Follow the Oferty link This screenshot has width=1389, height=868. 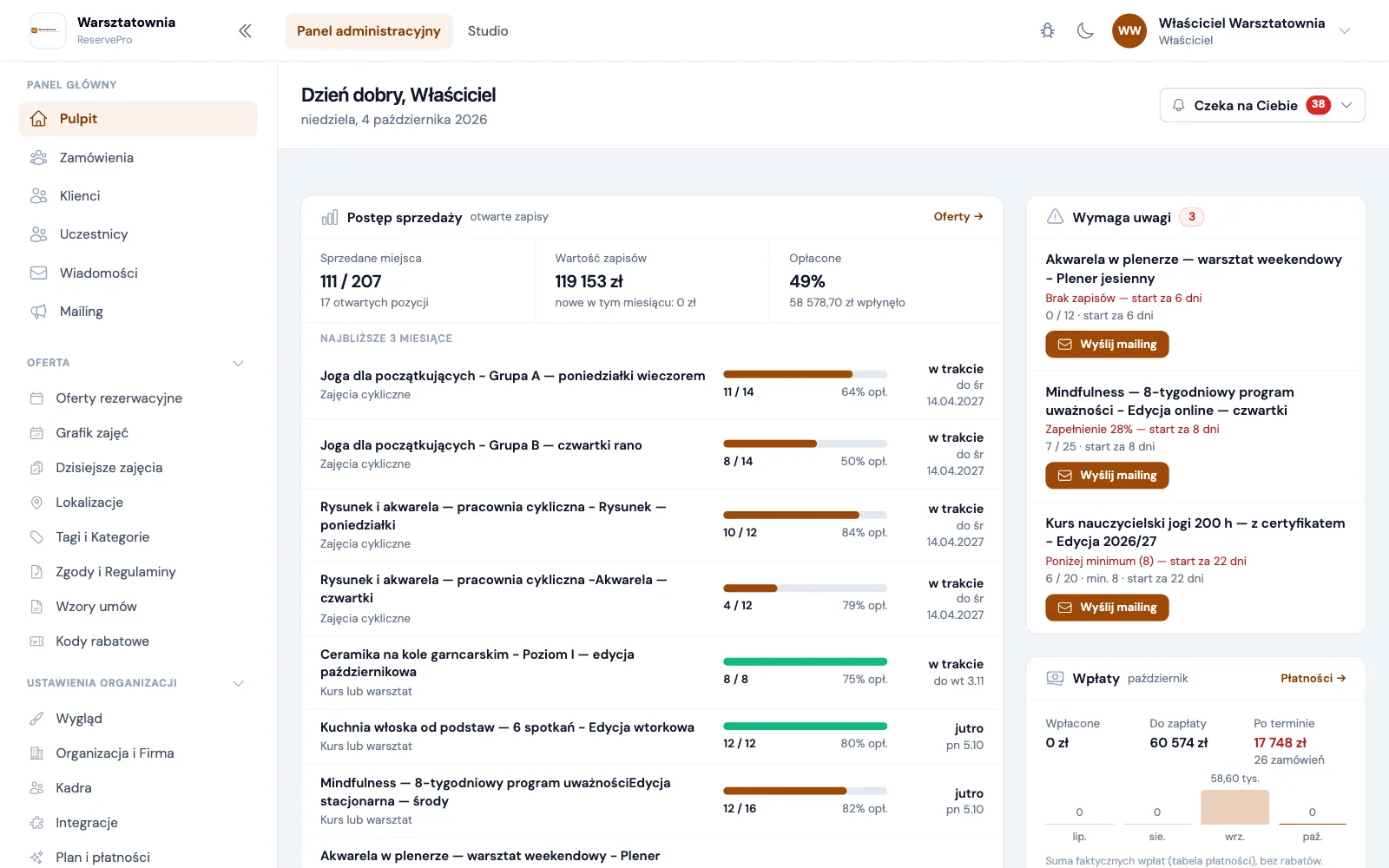(x=958, y=217)
